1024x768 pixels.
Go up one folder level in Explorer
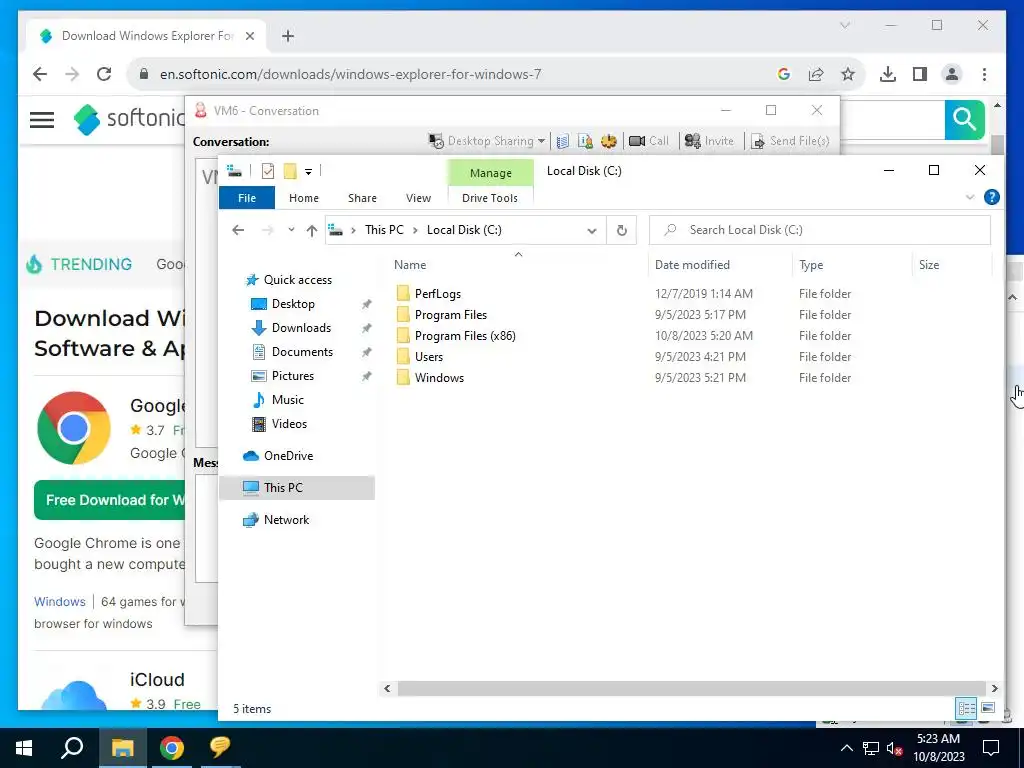click(312, 231)
